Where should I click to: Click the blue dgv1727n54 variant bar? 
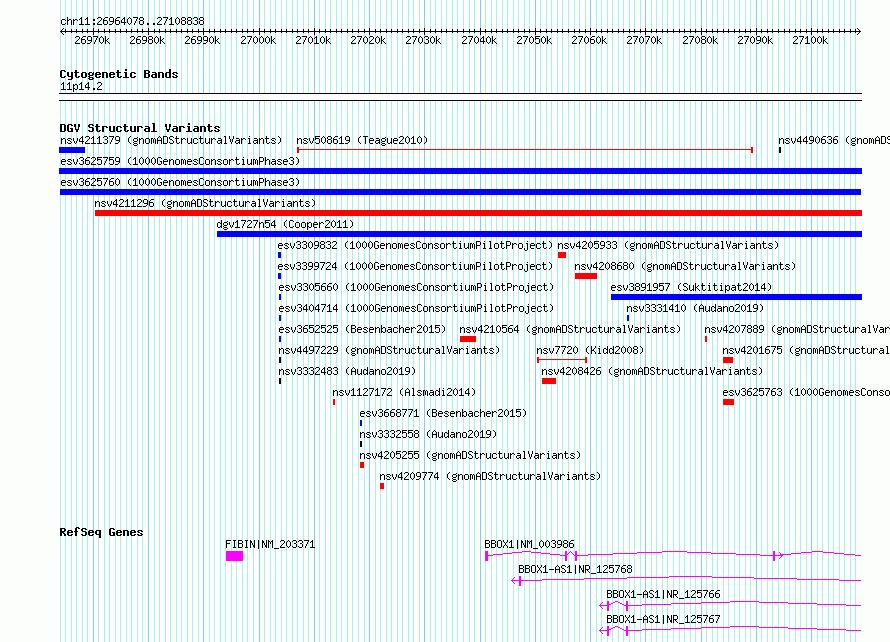tap(539, 234)
